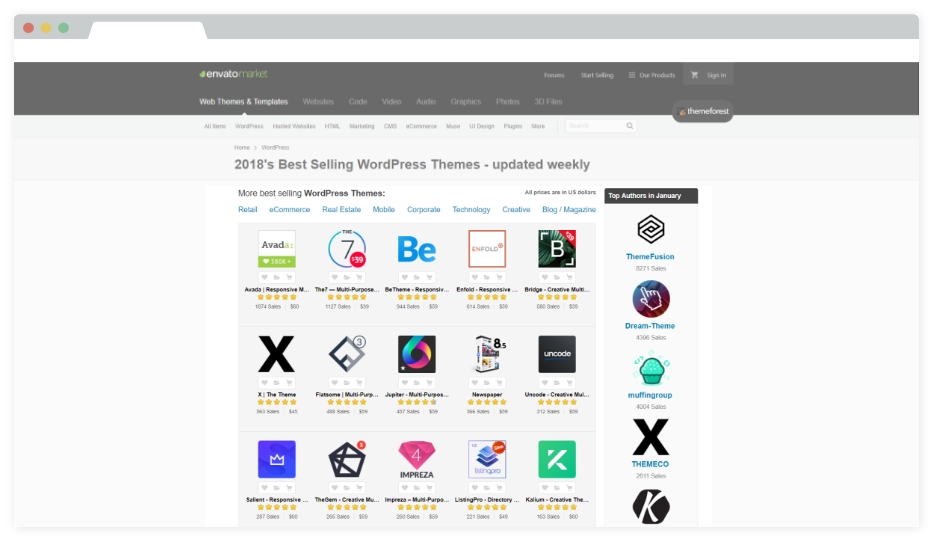Go to the Audio category
The height and width of the screenshot is (543, 935).
pos(426,101)
